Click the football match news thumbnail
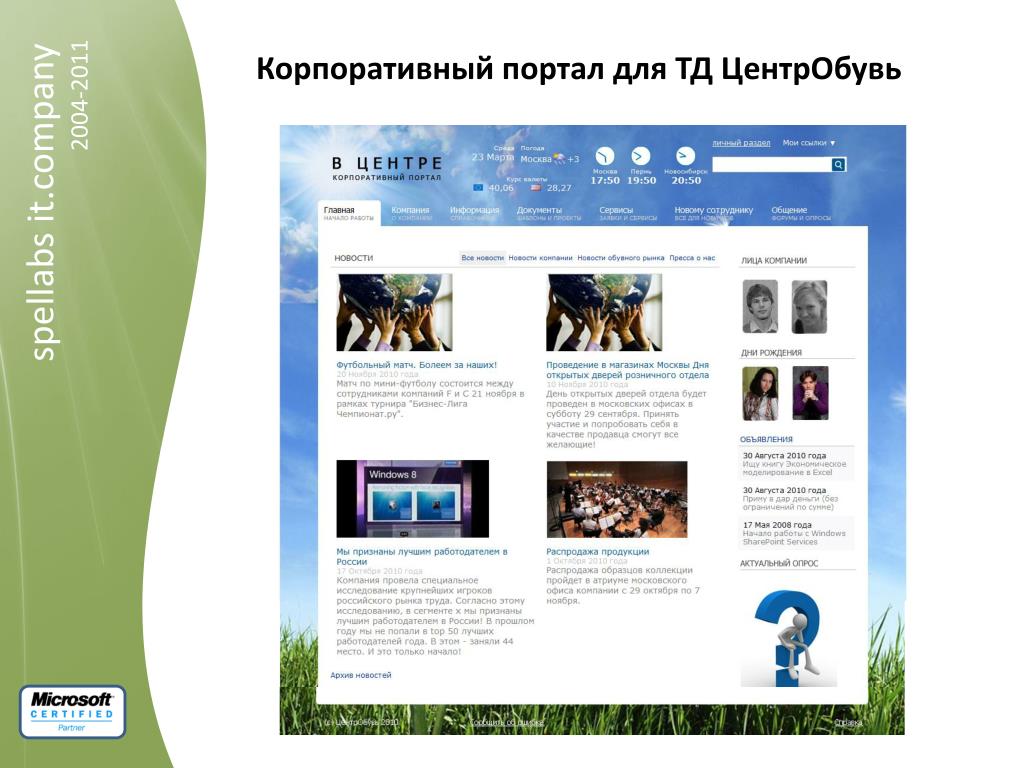 tap(394, 312)
